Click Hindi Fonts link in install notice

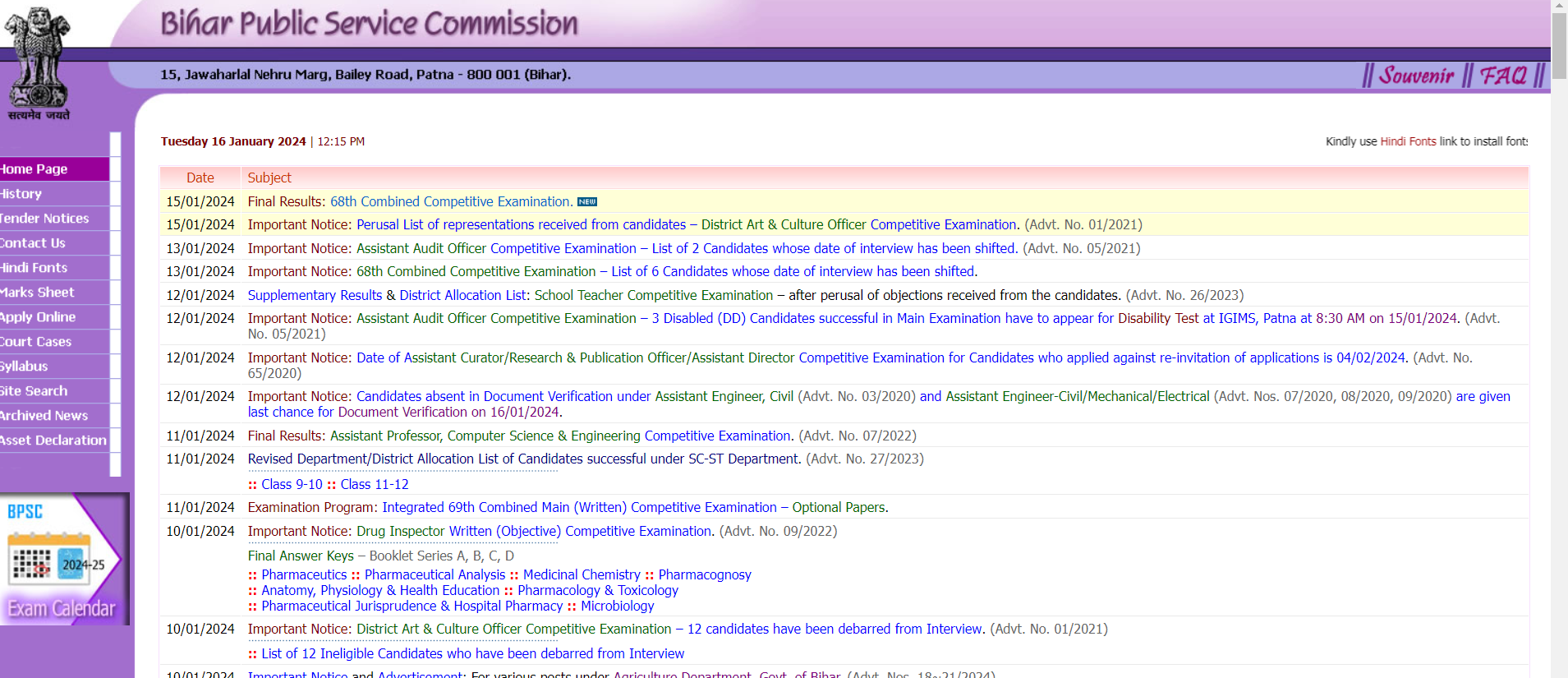tap(1408, 141)
